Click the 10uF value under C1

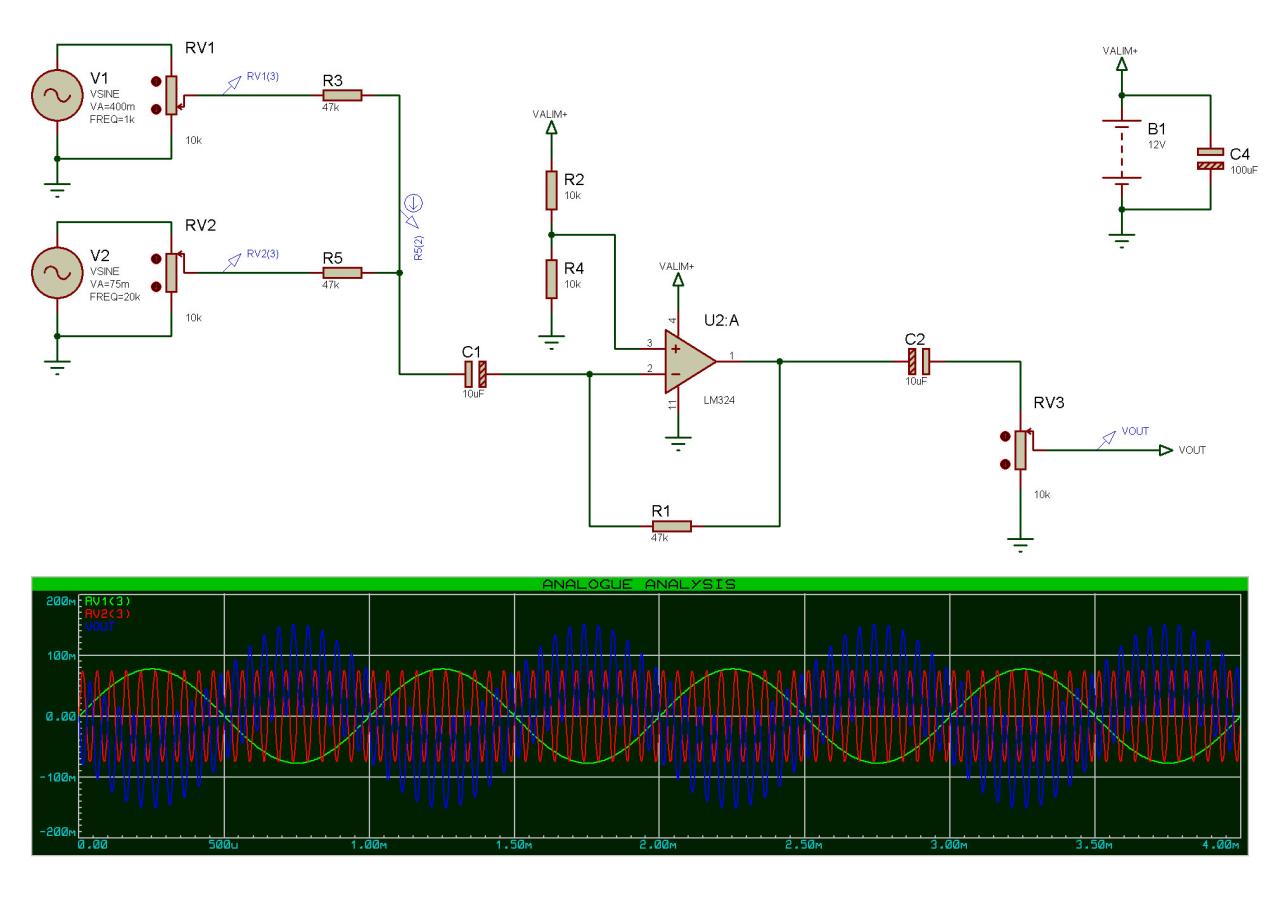pyautogui.click(x=472, y=395)
